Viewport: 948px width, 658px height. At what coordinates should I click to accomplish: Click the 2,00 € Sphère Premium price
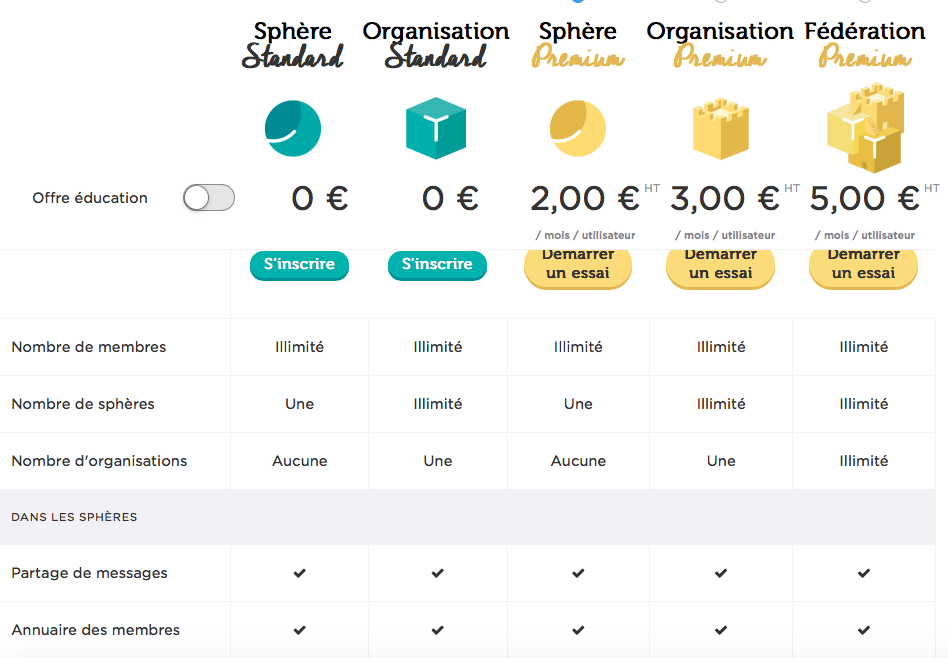coord(585,199)
